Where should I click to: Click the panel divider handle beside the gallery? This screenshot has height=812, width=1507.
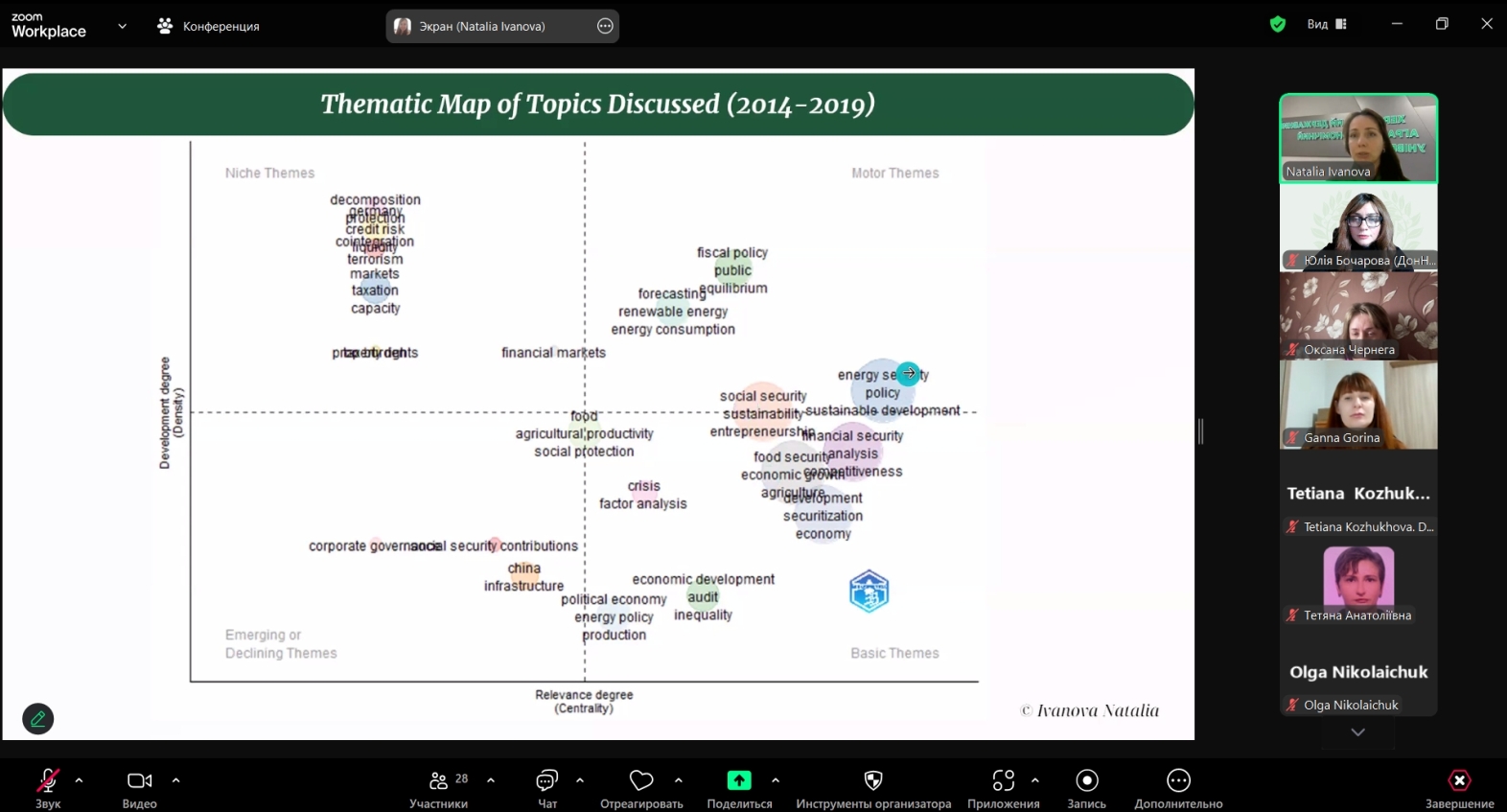click(x=1200, y=431)
